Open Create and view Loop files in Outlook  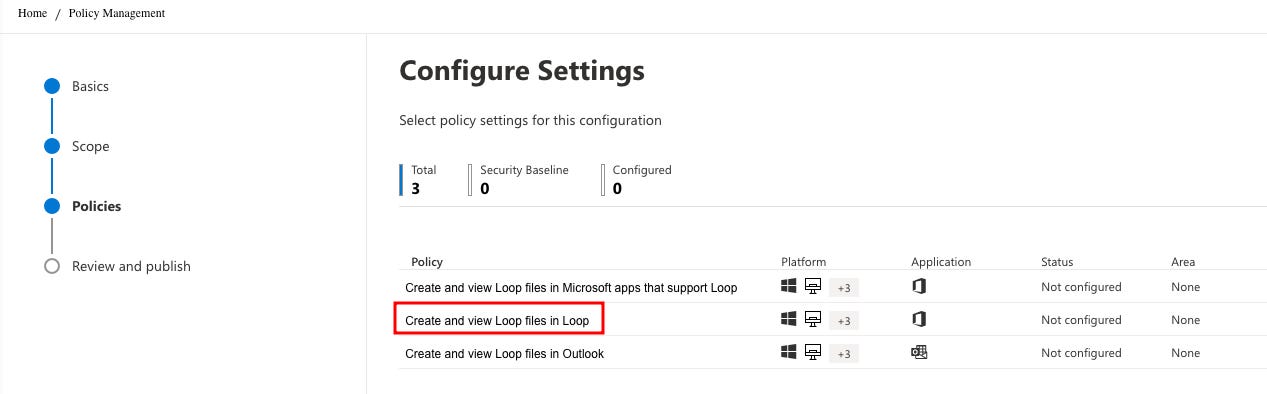[504, 354]
